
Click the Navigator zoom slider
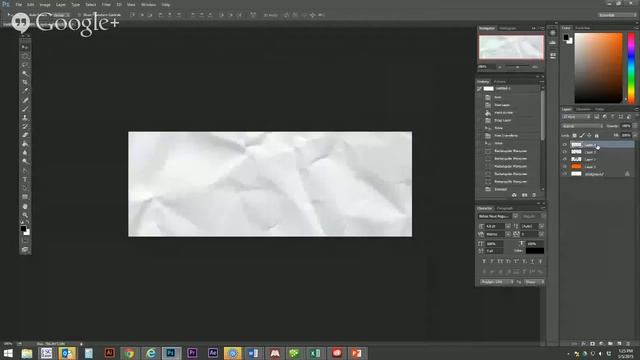517,67
